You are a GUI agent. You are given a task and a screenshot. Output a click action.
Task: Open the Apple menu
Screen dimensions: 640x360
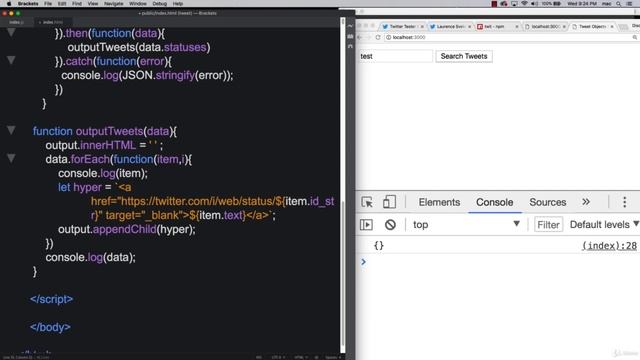coord(9,4)
